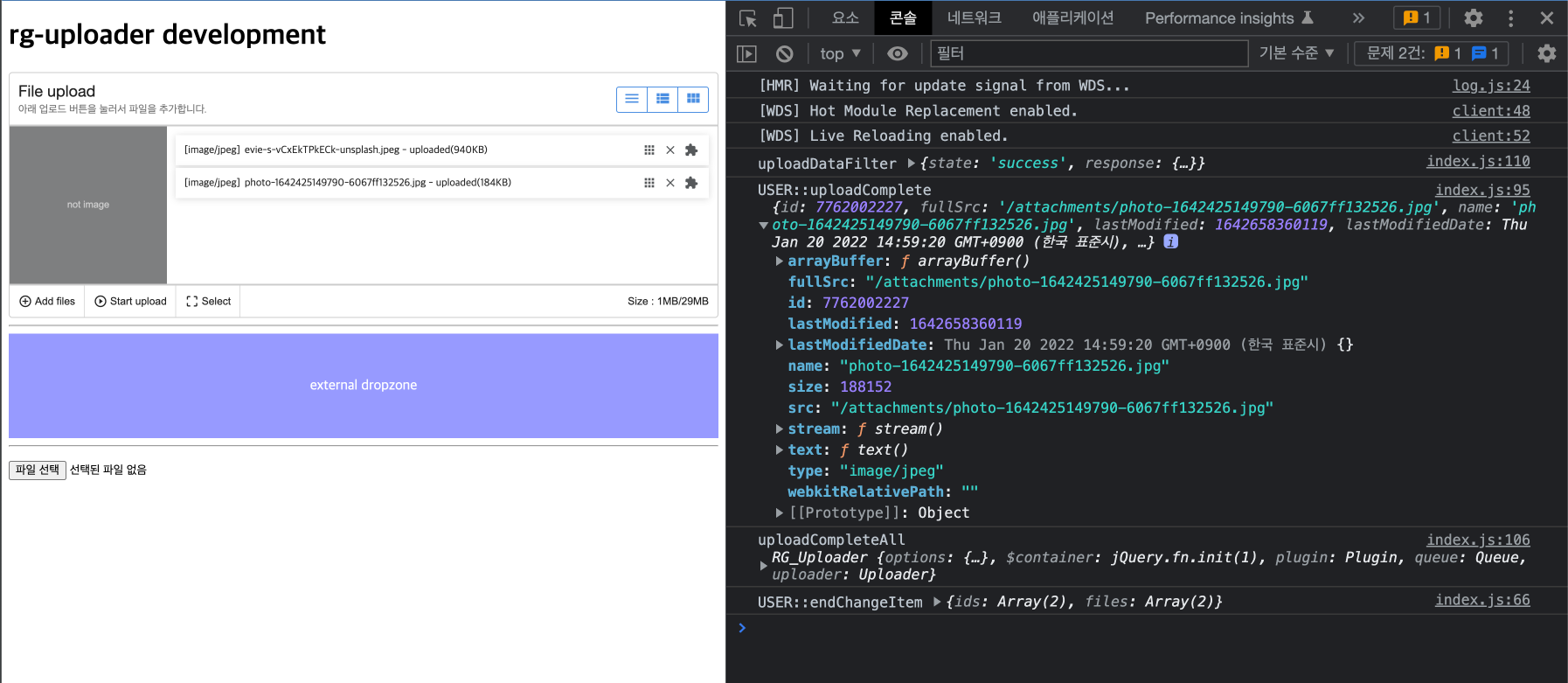Image resolution: width=1568 pixels, height=683 pixels.
Task: Switch to 애플리케이션 (Application) tab
Action: click(1072, 17)
